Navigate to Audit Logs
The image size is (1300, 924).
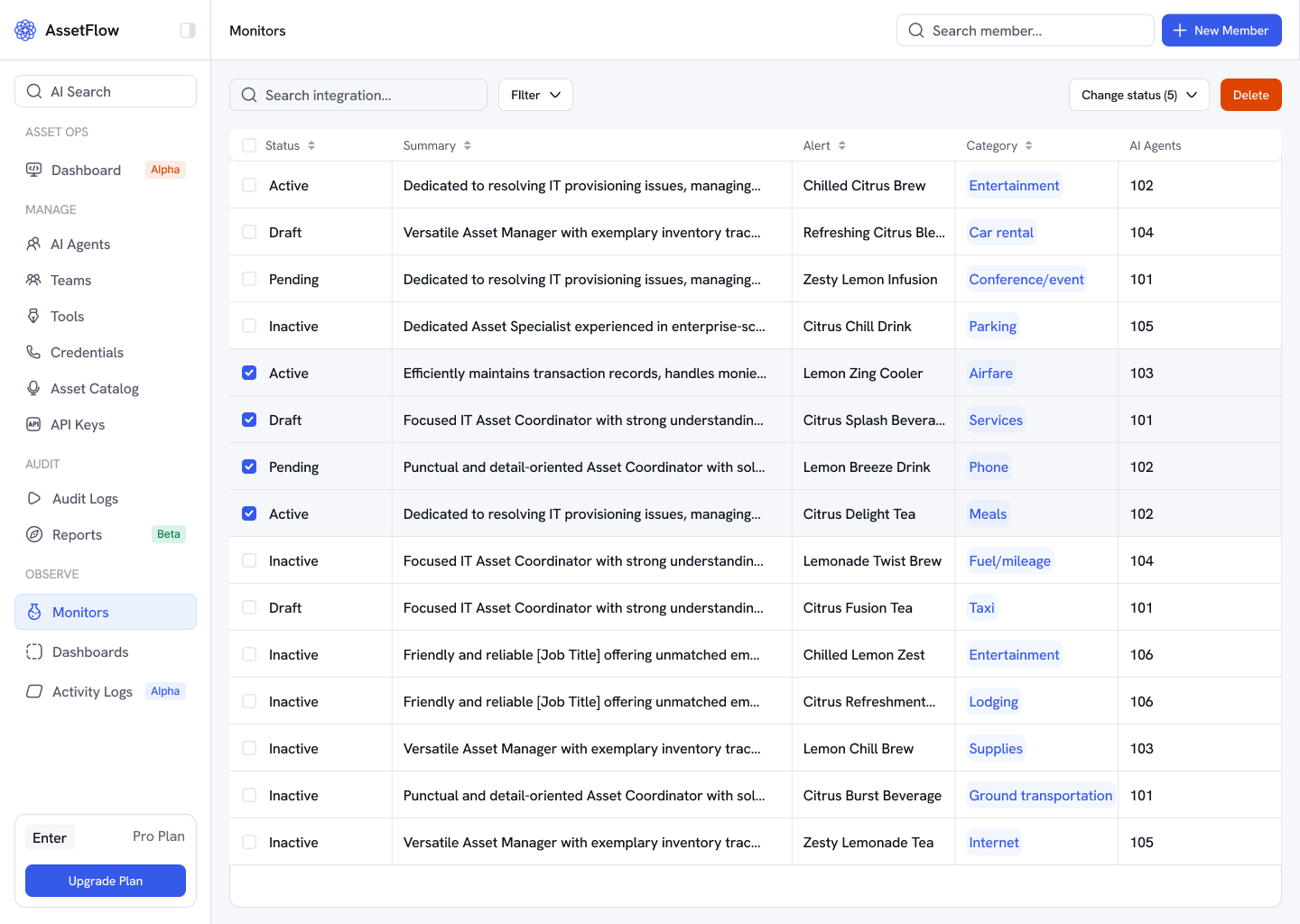(x=106, y=498)
